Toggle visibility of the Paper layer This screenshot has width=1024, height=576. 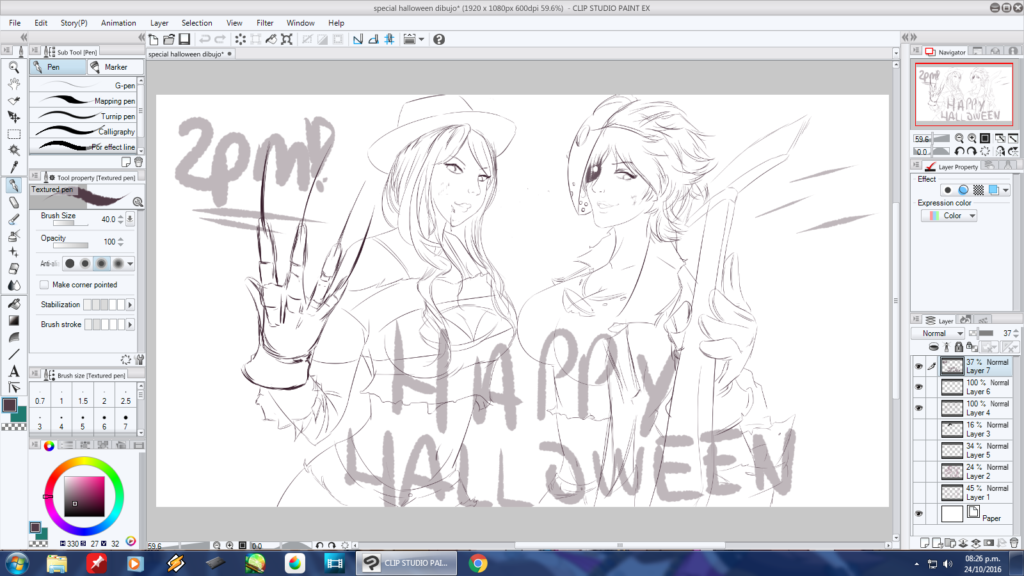pyautogui.click(x=919, y=513)
